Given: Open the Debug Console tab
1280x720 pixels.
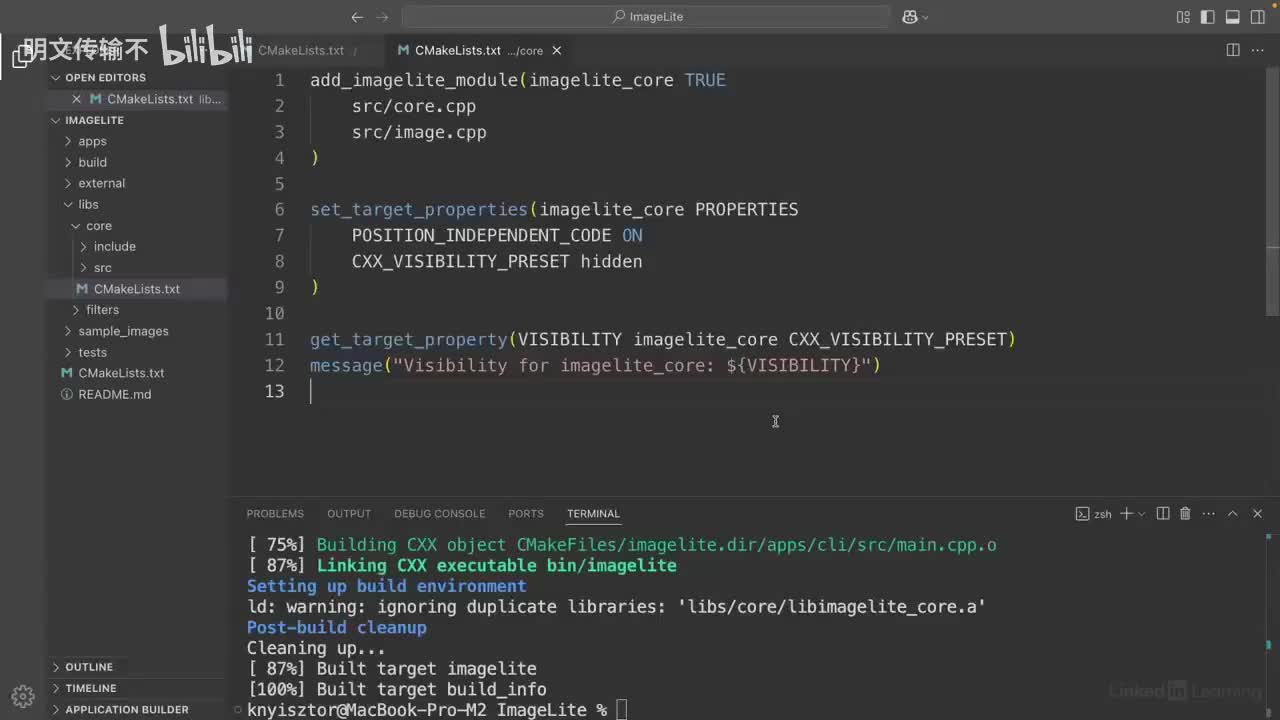Looking at the screenshot, I should point(439,514).
